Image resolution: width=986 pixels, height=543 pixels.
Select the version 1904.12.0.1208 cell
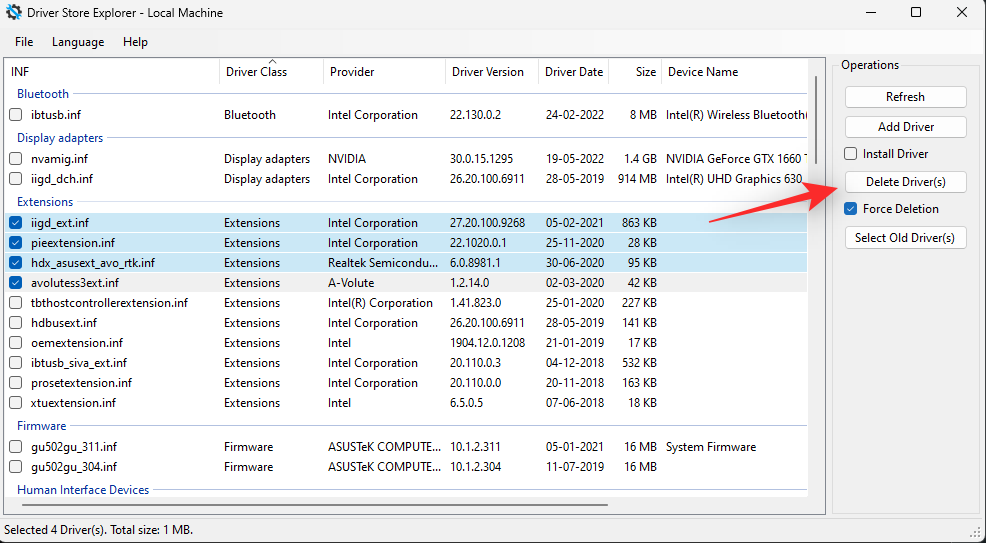coord(487,343)
